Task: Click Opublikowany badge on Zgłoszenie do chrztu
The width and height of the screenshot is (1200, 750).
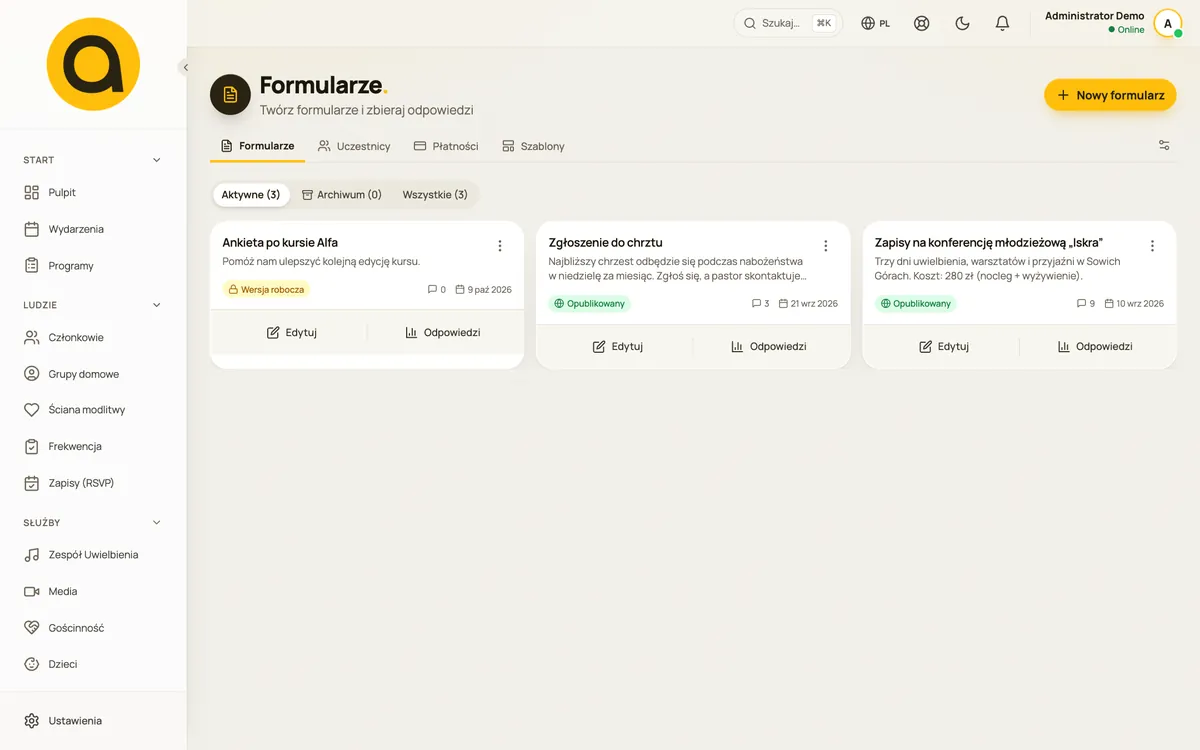Action: 589,303
